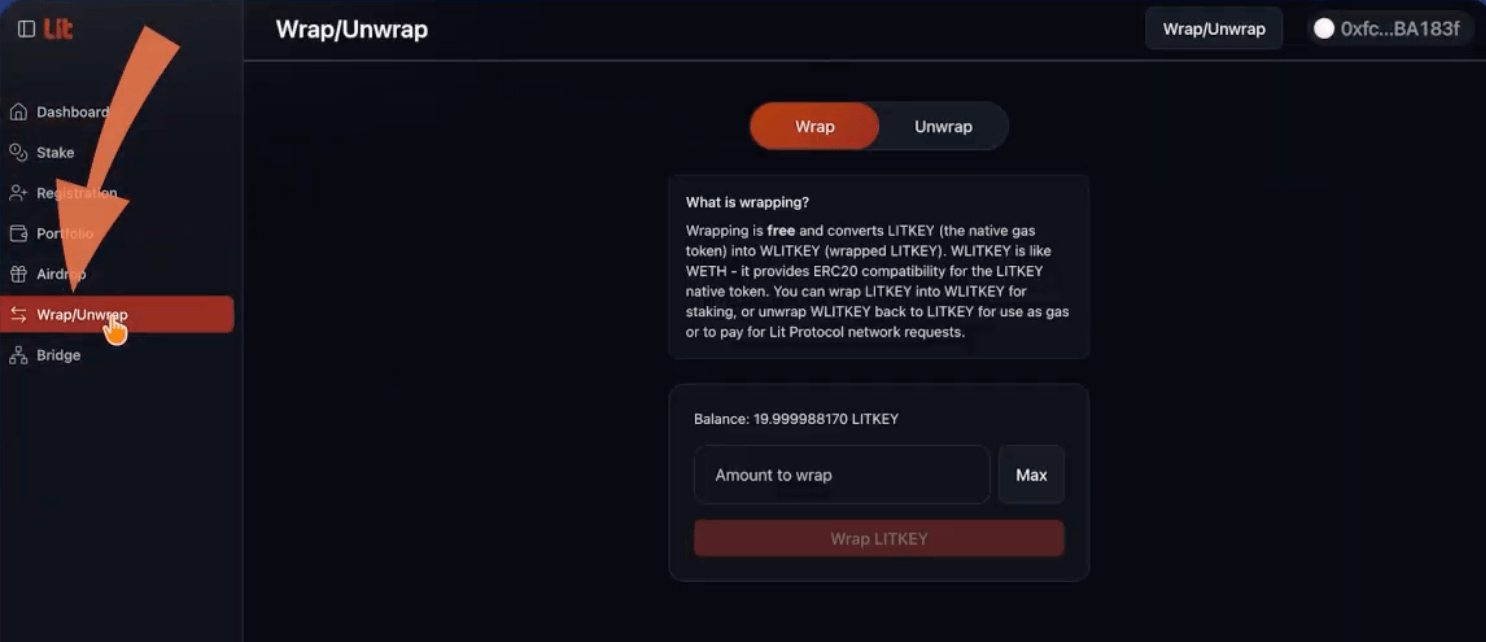
Task: Select the Dashboard home icon
Action: pos(17,111)
